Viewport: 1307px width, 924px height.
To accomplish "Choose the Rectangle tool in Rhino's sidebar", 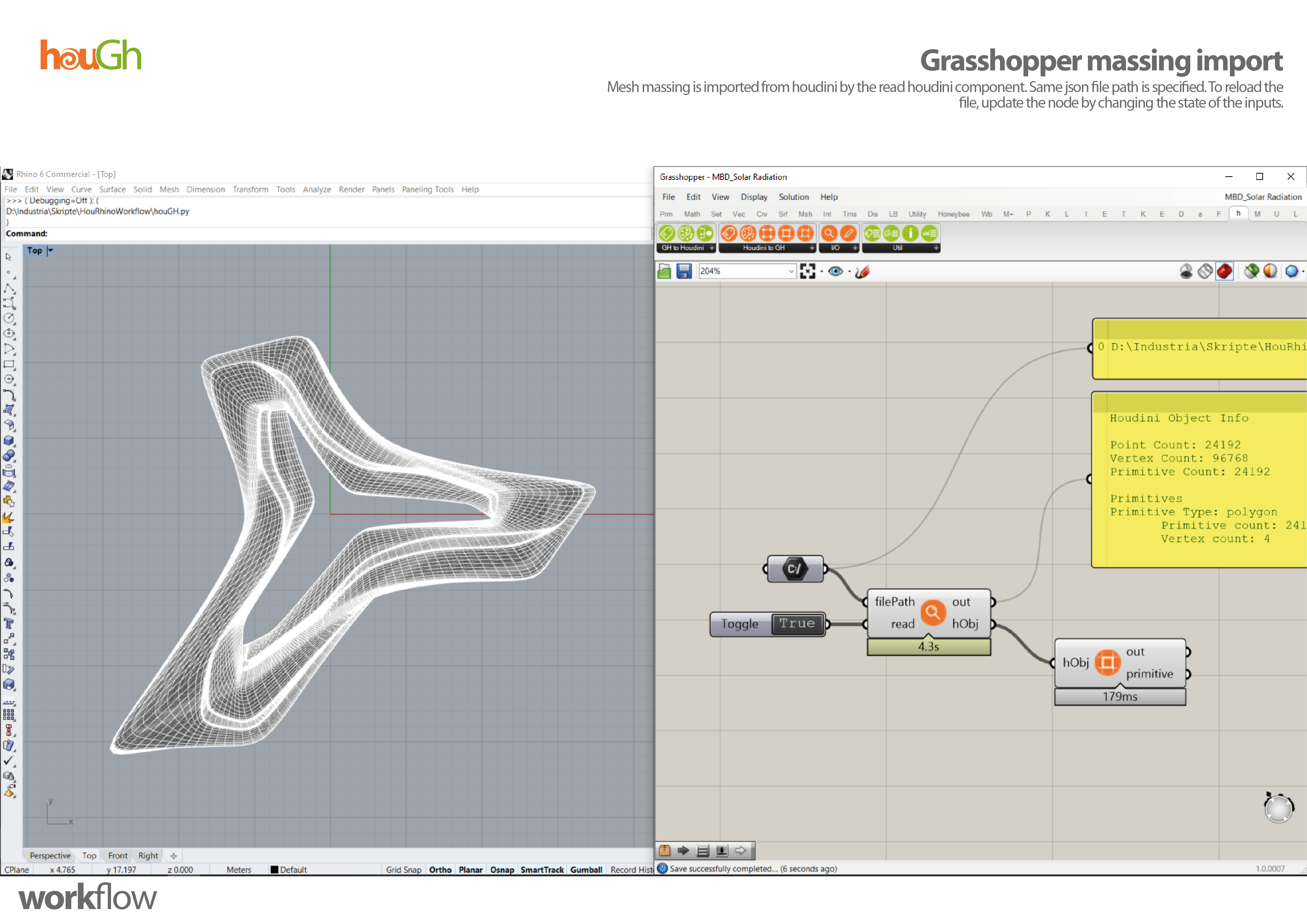I will click(x=9, y=364).
